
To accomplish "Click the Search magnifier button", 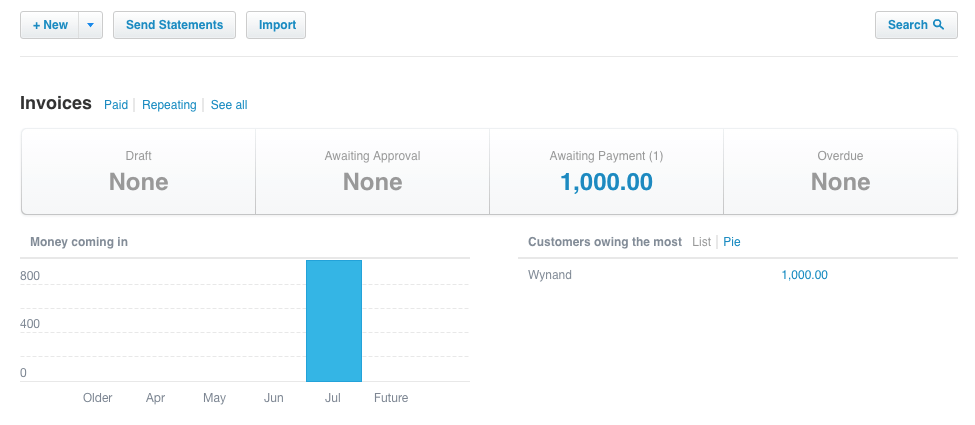I will (916, 25).
